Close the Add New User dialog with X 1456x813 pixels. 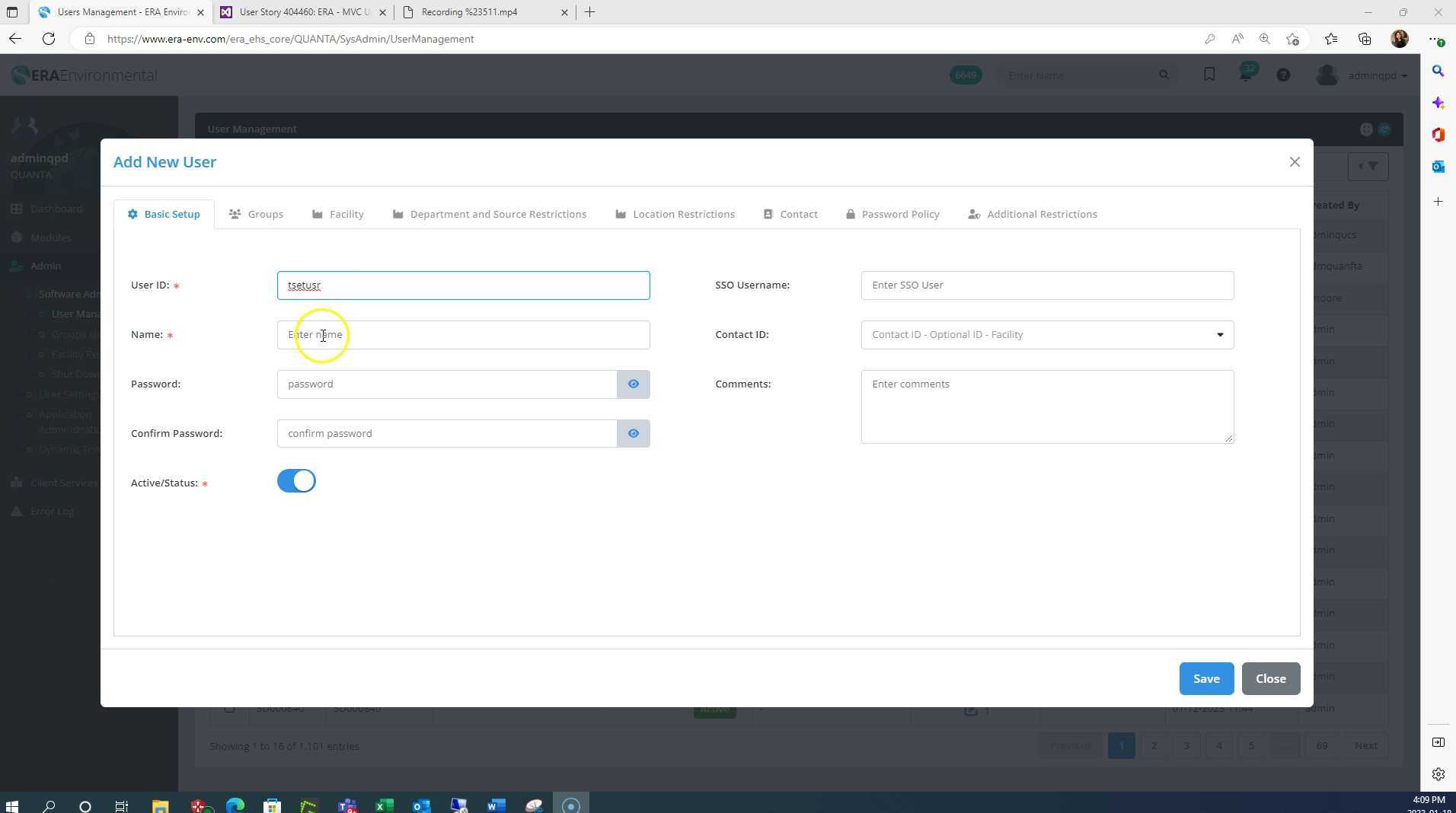(1295, 162)
